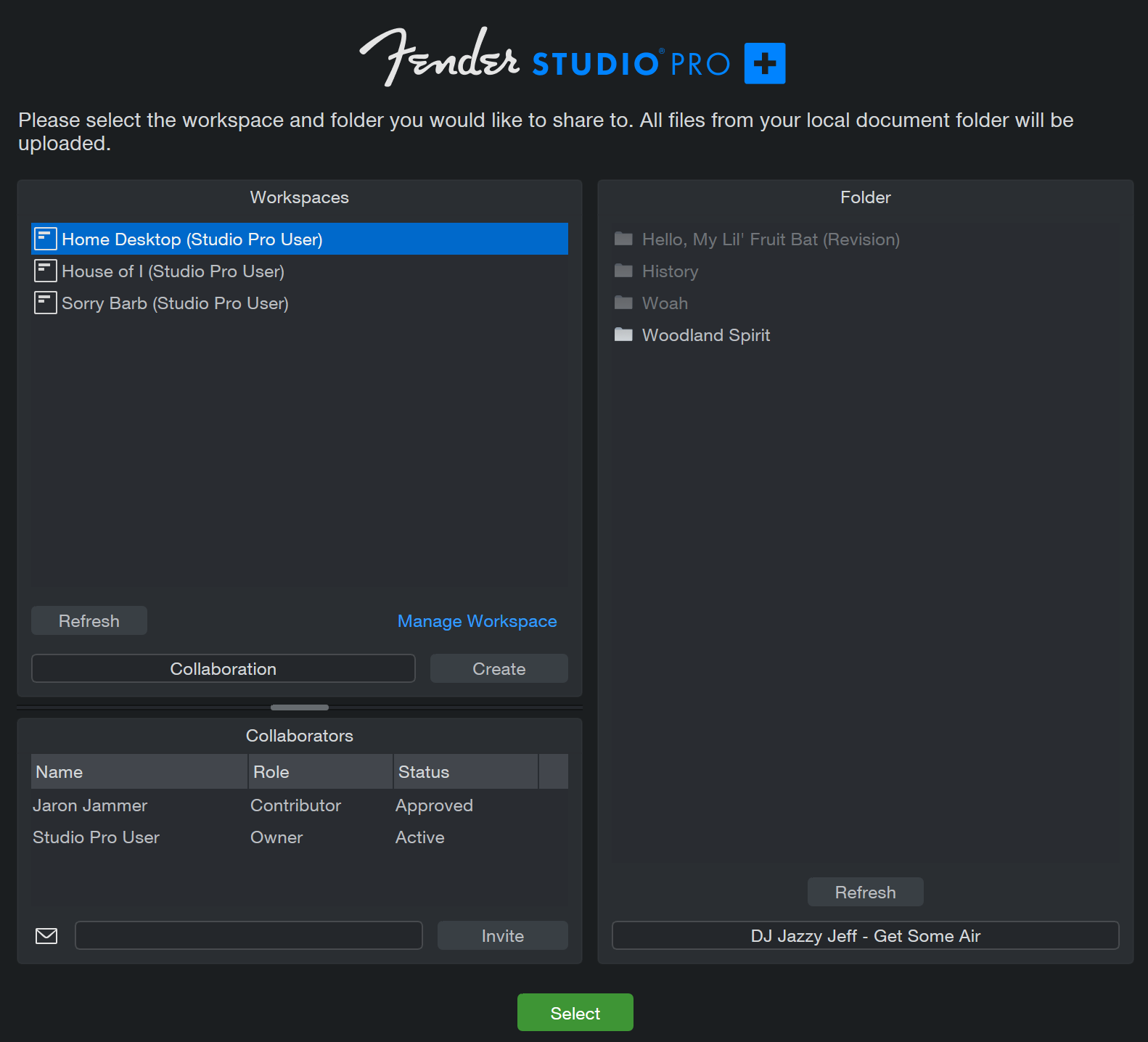Click the envelope icon beside the invite field
Image resolution: width=1148 pixels, height=1042 pixels.
(x=46, y=936)
